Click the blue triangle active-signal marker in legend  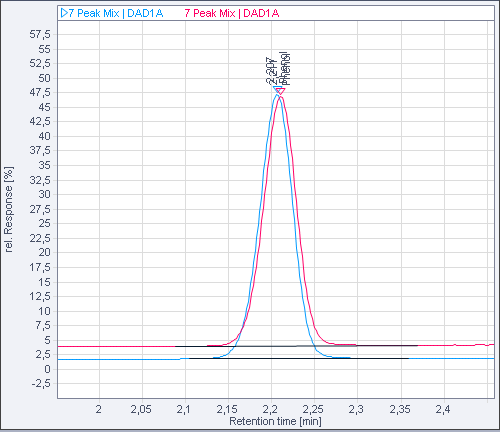(x=64, y=13)
